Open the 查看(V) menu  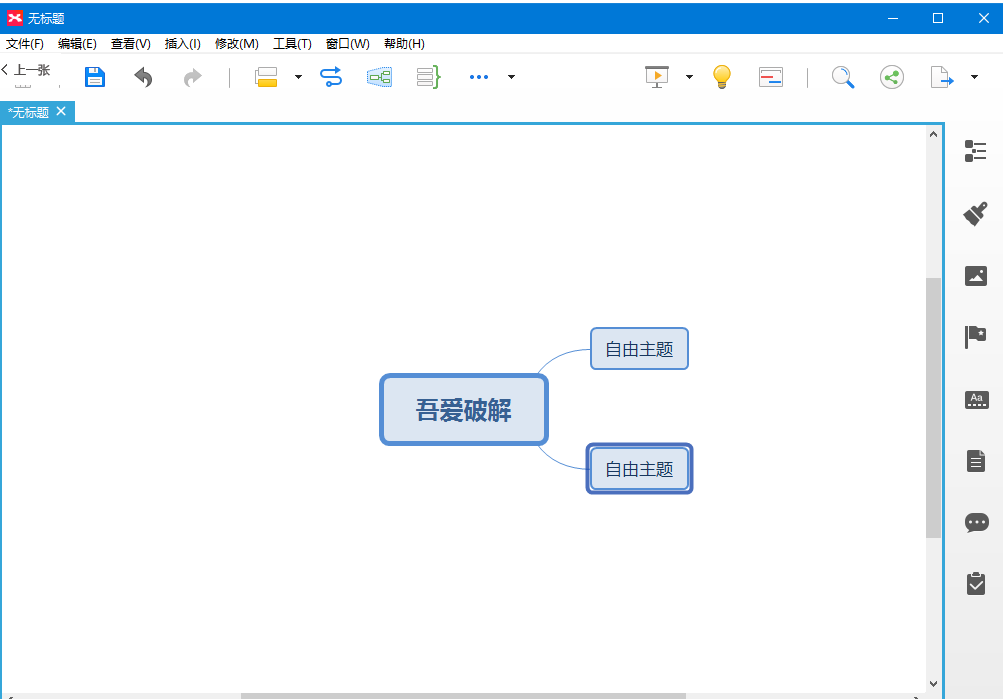pos(130,43)
